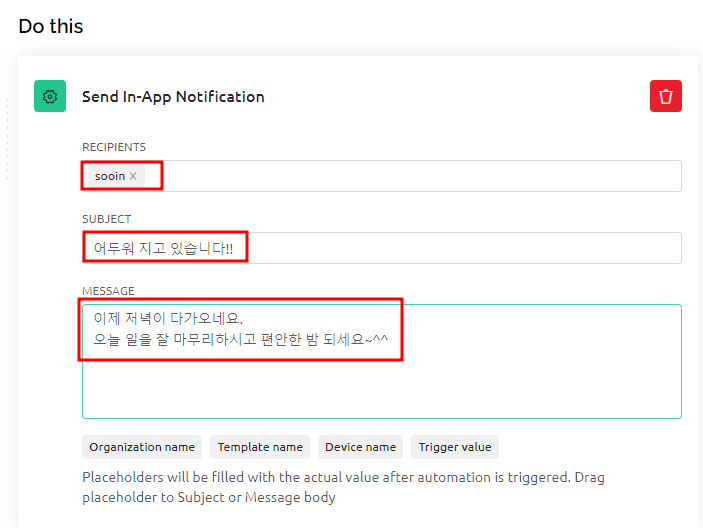
Task: Click the SUBJECT field label
Action: (106, 219)
